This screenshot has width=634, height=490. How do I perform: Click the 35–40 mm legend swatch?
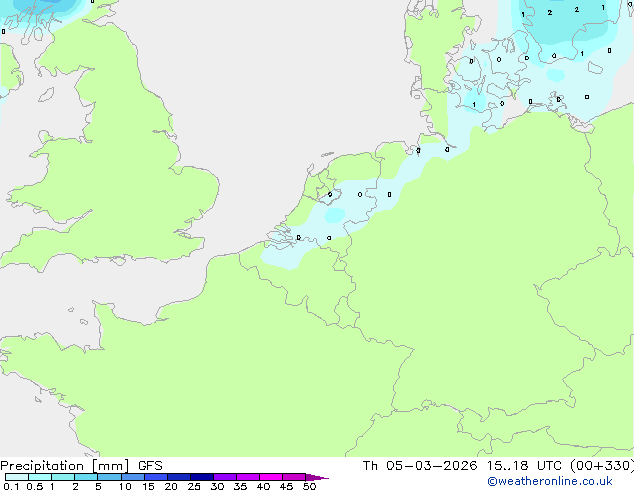pos(248,477)
